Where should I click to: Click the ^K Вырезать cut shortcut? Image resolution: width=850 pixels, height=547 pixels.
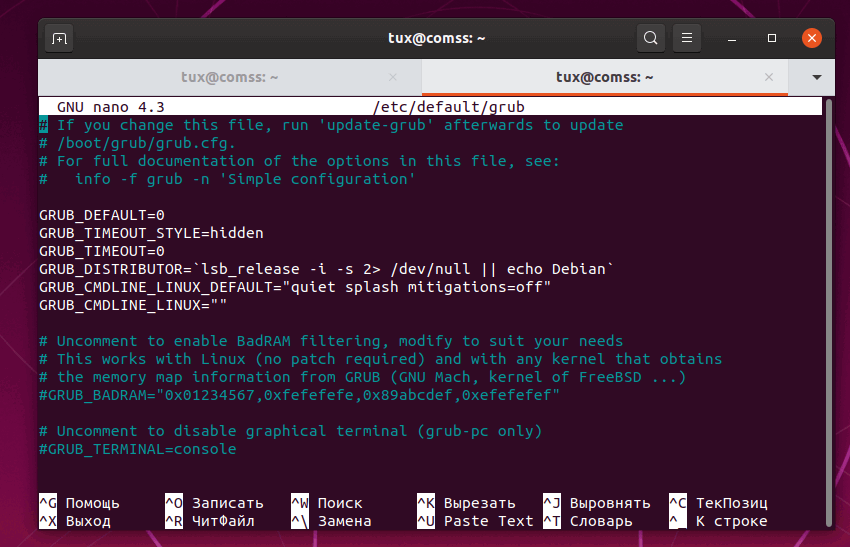pos(466,503)
